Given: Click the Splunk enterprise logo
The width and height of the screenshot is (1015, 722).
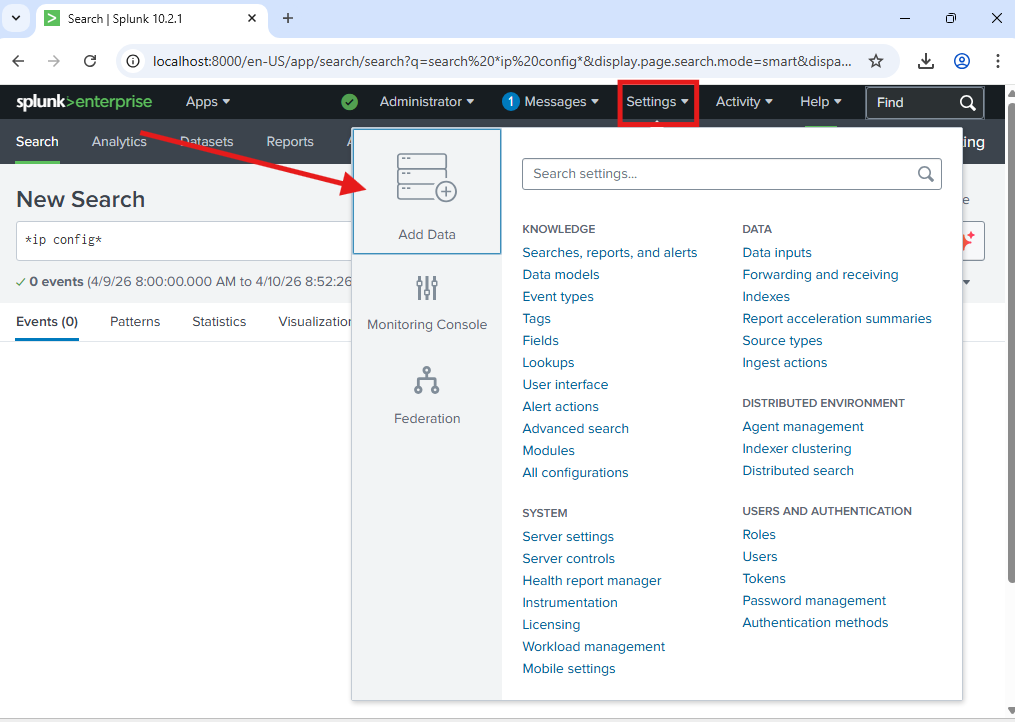Looking at the screenshot, I should [84, 102].
